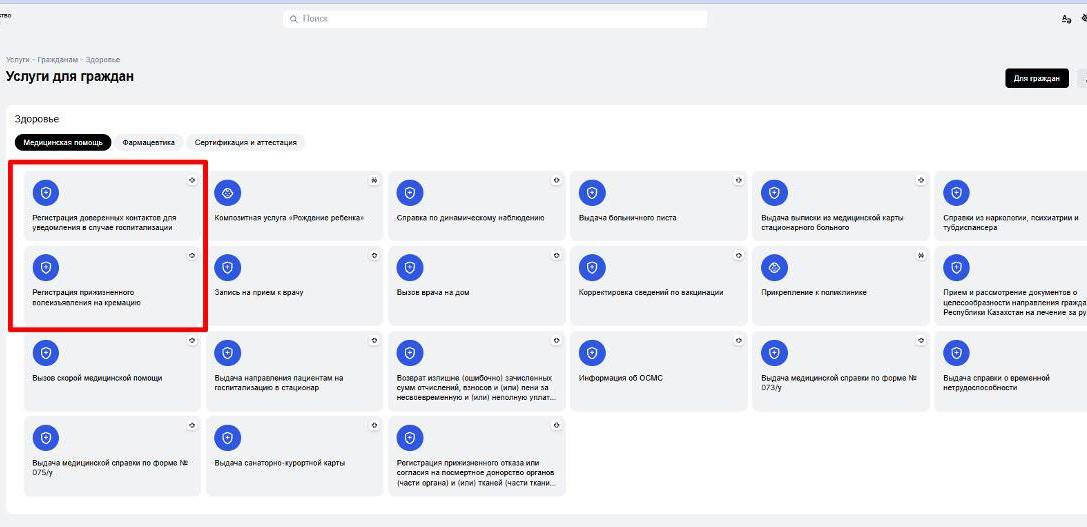The width and height of the screenshot is (1087, 527).
Task: Click shield icon on Корректировка сведений по вакцинации
Action: (x=592, y=268)
